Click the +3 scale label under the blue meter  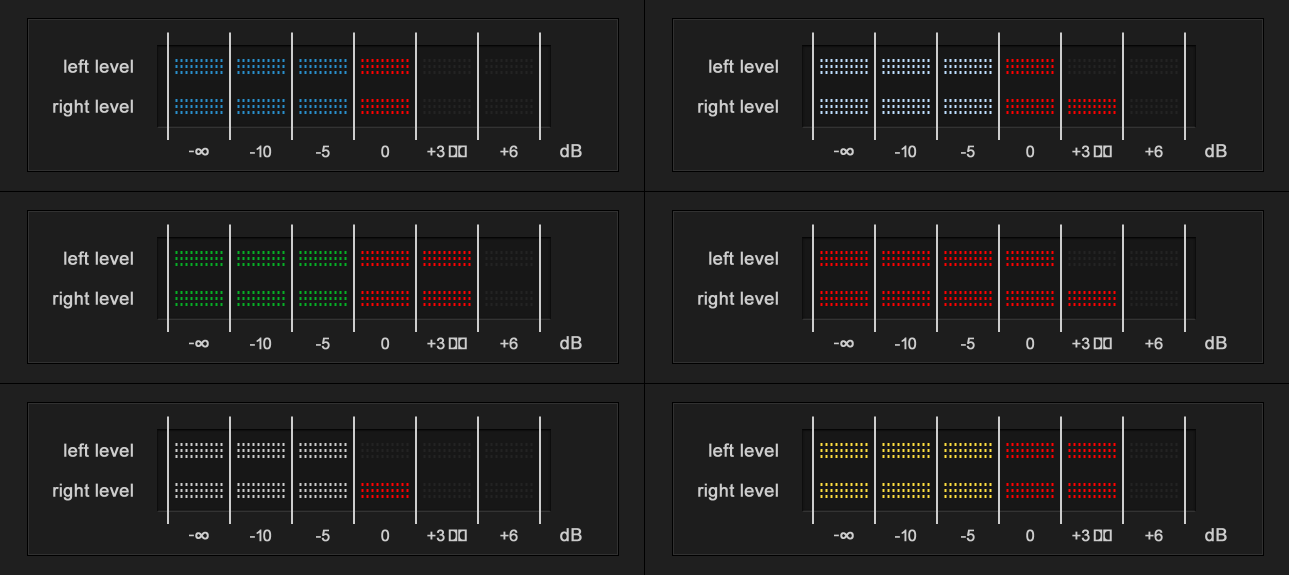446,152
